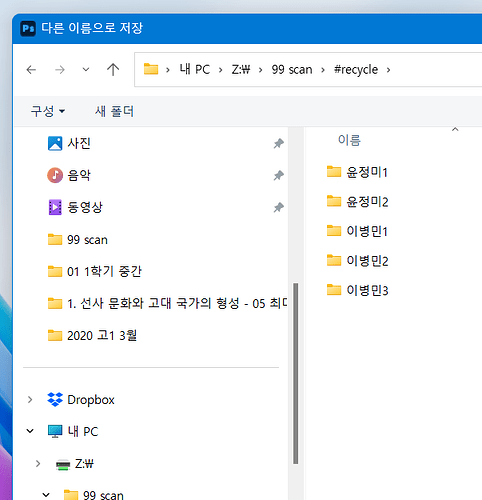This screenshot has height=500, width=482.
Task: Open breadcrumb chevron after 99 scan
Action: pyautogui.click(x=323, y=70)
